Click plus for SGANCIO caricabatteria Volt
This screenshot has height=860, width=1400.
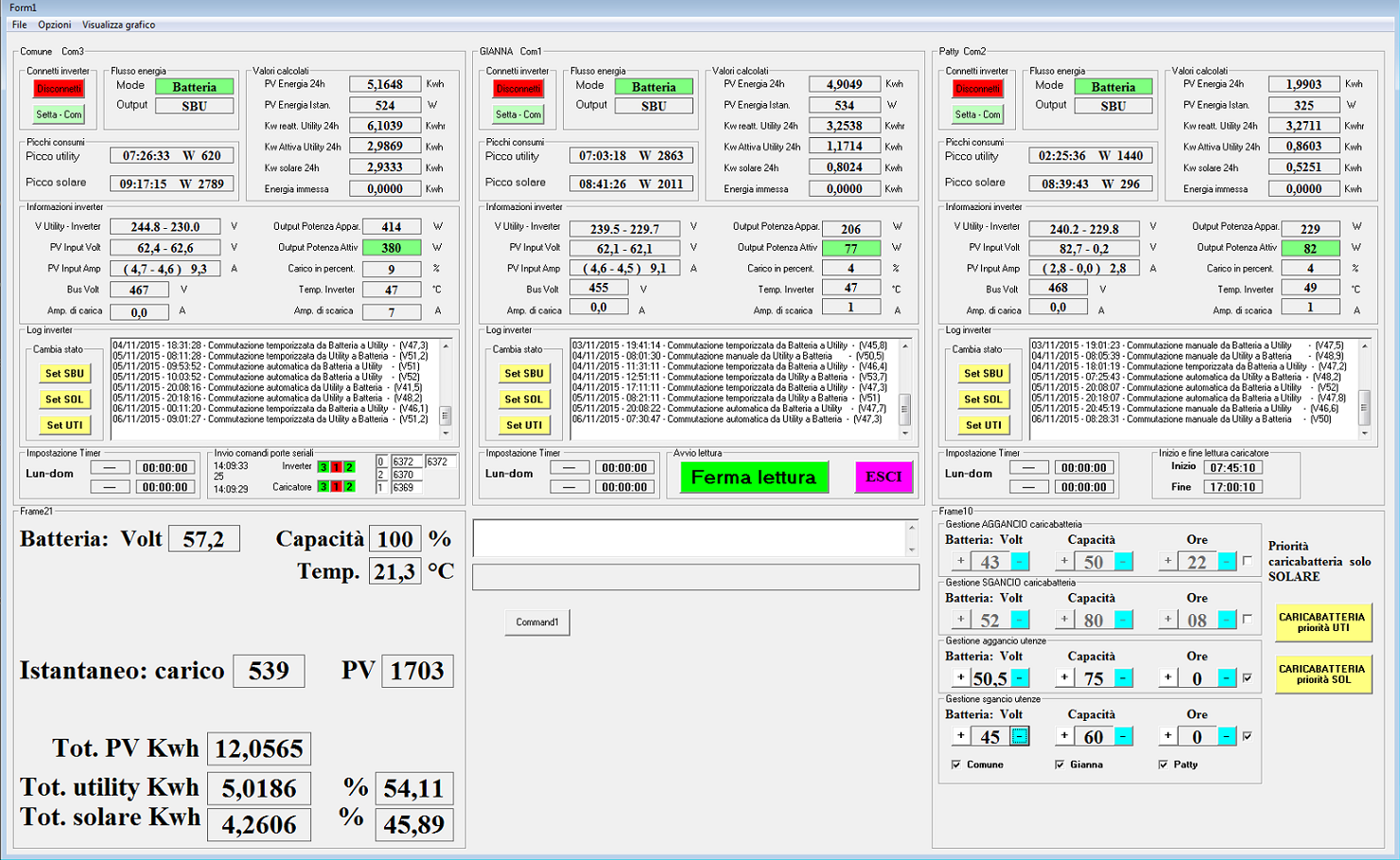tap(961, 620)
